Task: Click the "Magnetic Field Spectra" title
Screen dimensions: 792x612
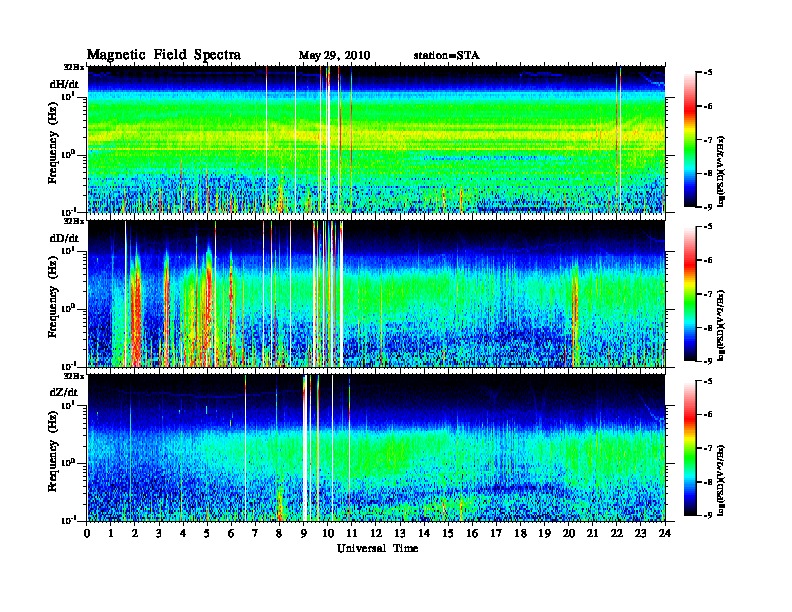Action: [164, 55]
